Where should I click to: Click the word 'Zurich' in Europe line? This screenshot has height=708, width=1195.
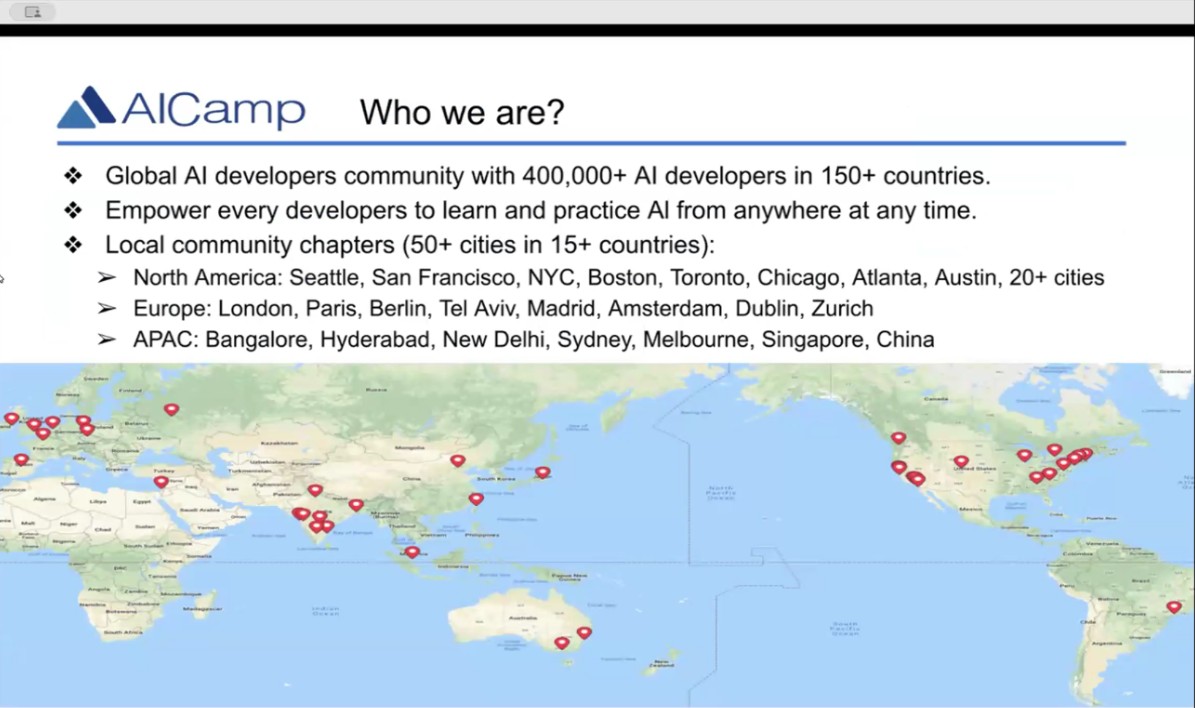[842, 309]
